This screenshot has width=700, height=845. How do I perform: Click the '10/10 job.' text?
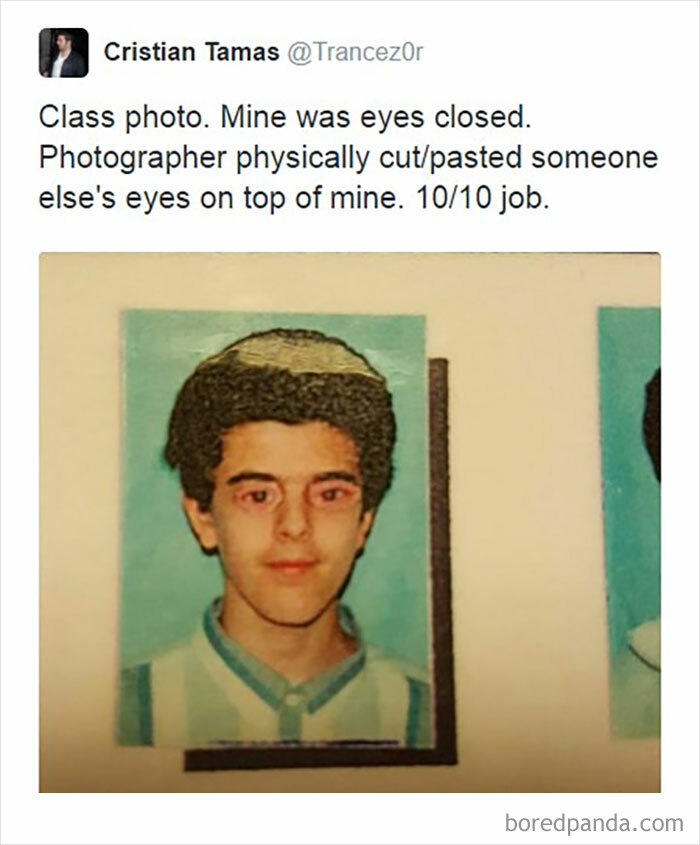coord(483,198)
